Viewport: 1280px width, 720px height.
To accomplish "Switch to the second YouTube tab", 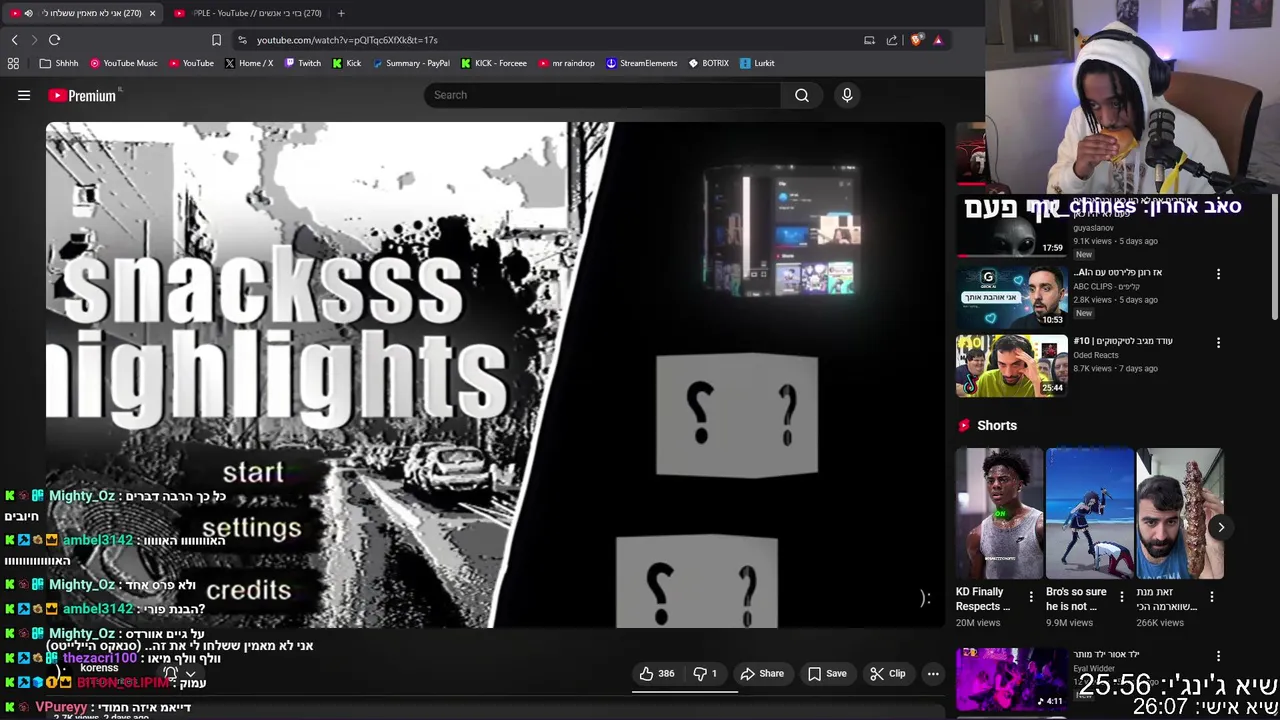I will click(x=248, y=13).
